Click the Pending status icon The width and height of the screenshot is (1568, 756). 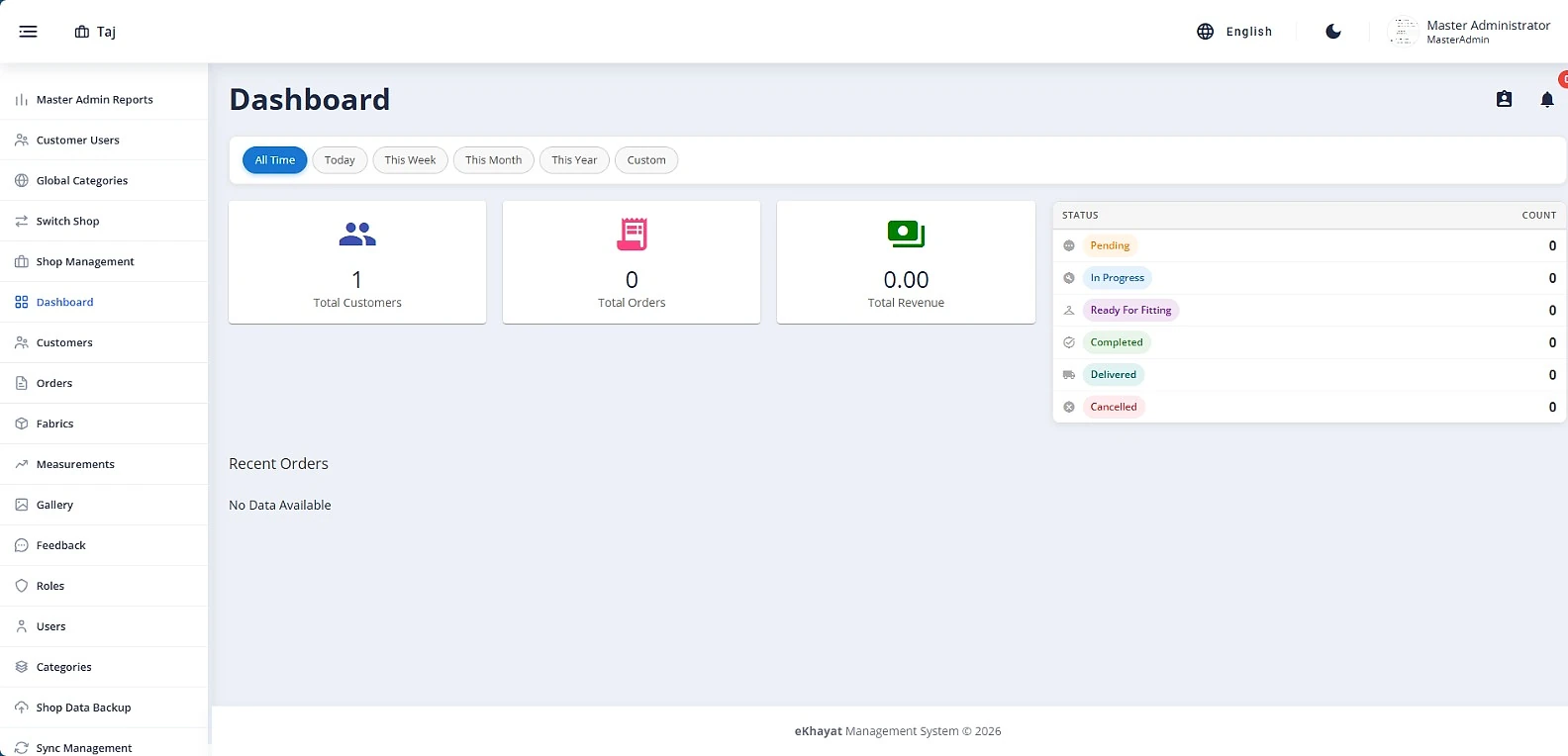pos(1069,245)
